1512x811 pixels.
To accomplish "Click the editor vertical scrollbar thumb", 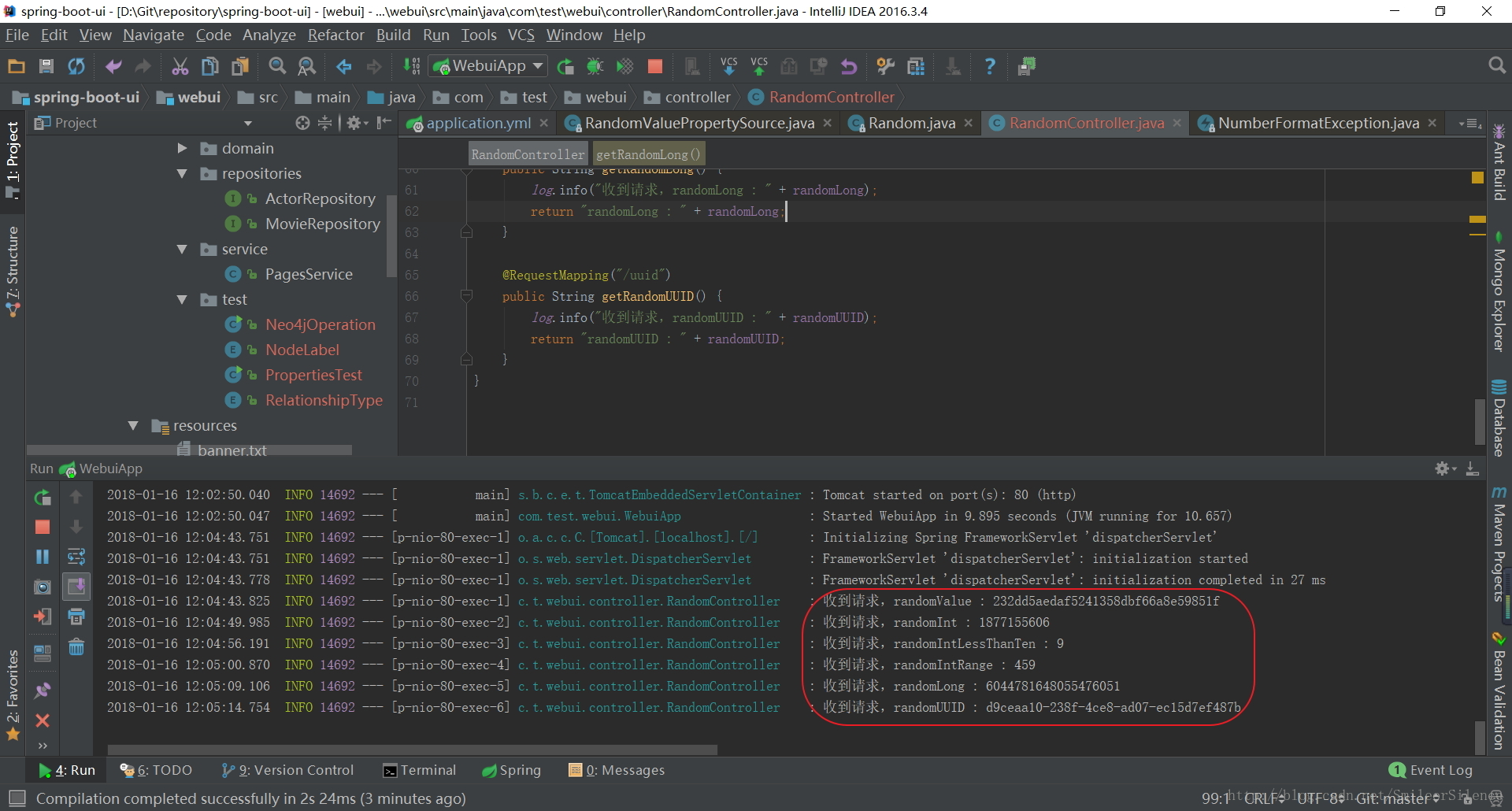I will (x=1480, y=423).
